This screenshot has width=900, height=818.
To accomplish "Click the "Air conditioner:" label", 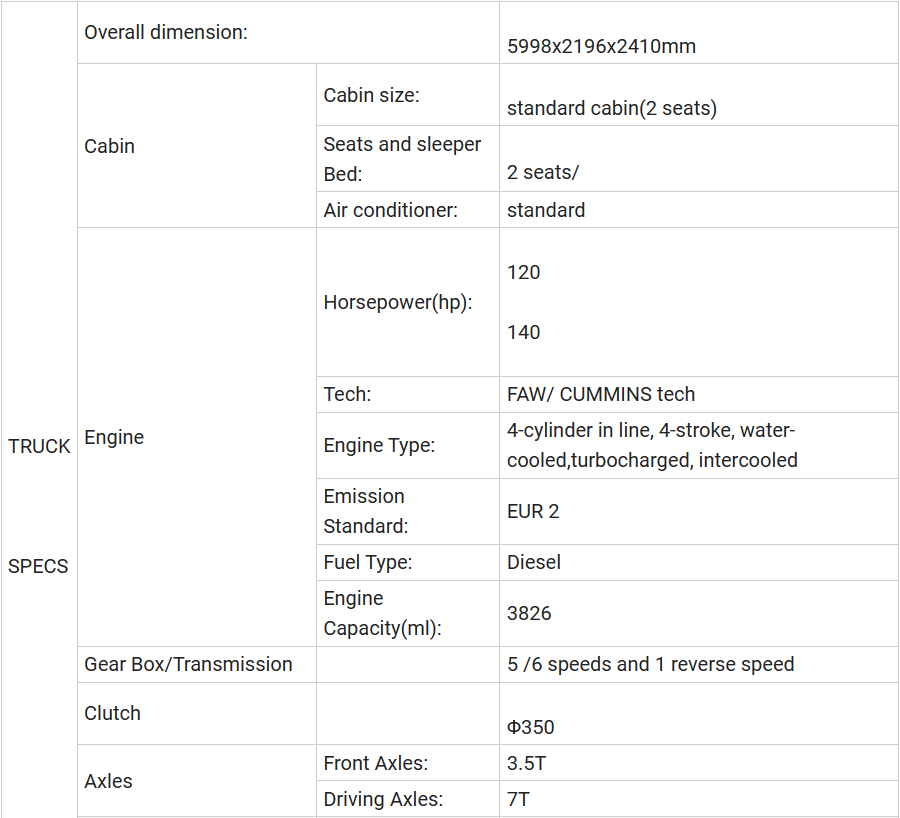I will pyautogui.click(x=390, y=210).
